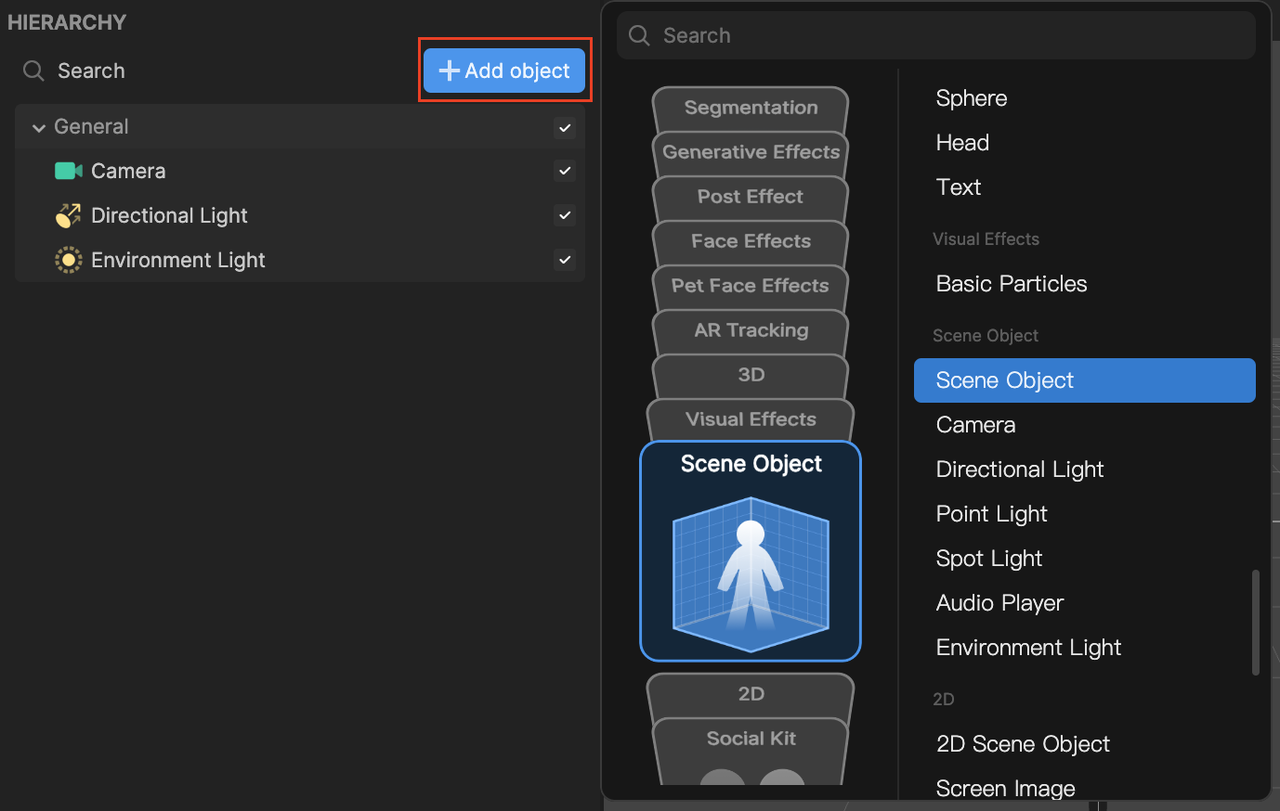Open the Face Effects category tab

click(x=750, y=241)
